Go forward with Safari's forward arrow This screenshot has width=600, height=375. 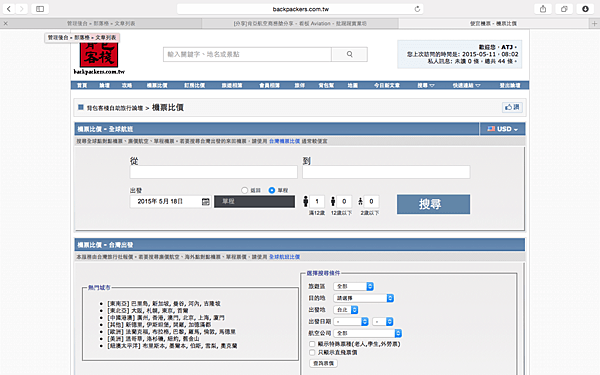pyautogui.click(x=21, y=9)
